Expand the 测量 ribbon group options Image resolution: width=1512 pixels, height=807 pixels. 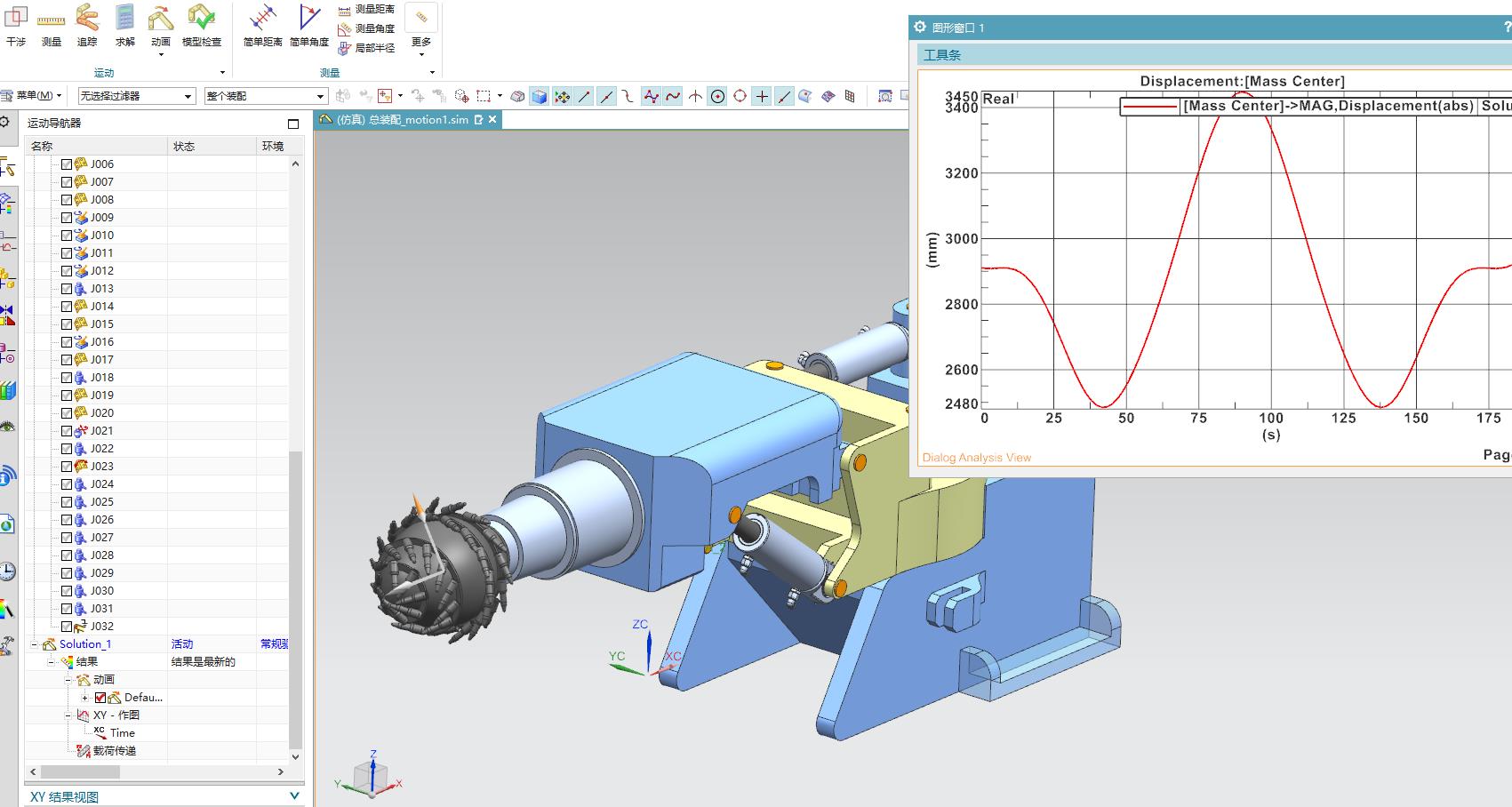pos(433,73)
